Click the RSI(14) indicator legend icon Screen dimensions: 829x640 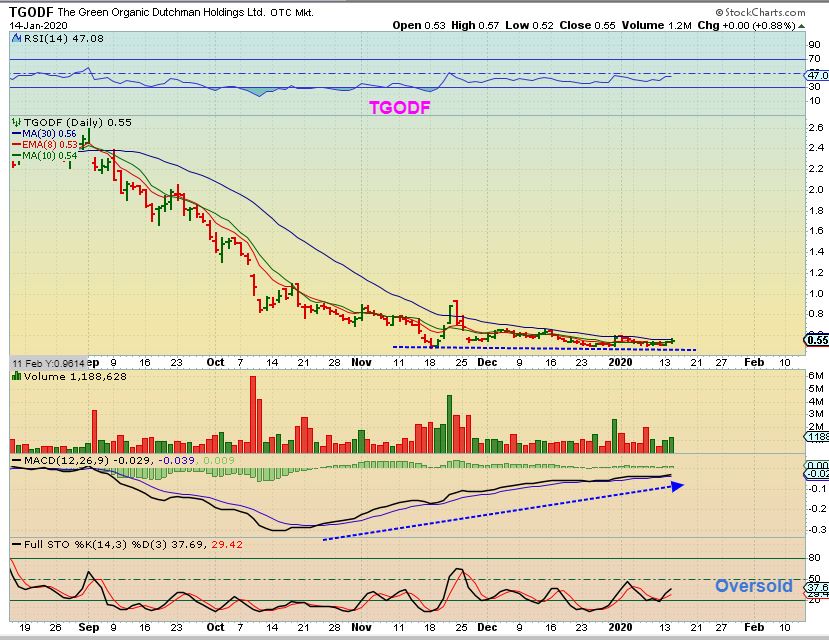coord(16,38)
